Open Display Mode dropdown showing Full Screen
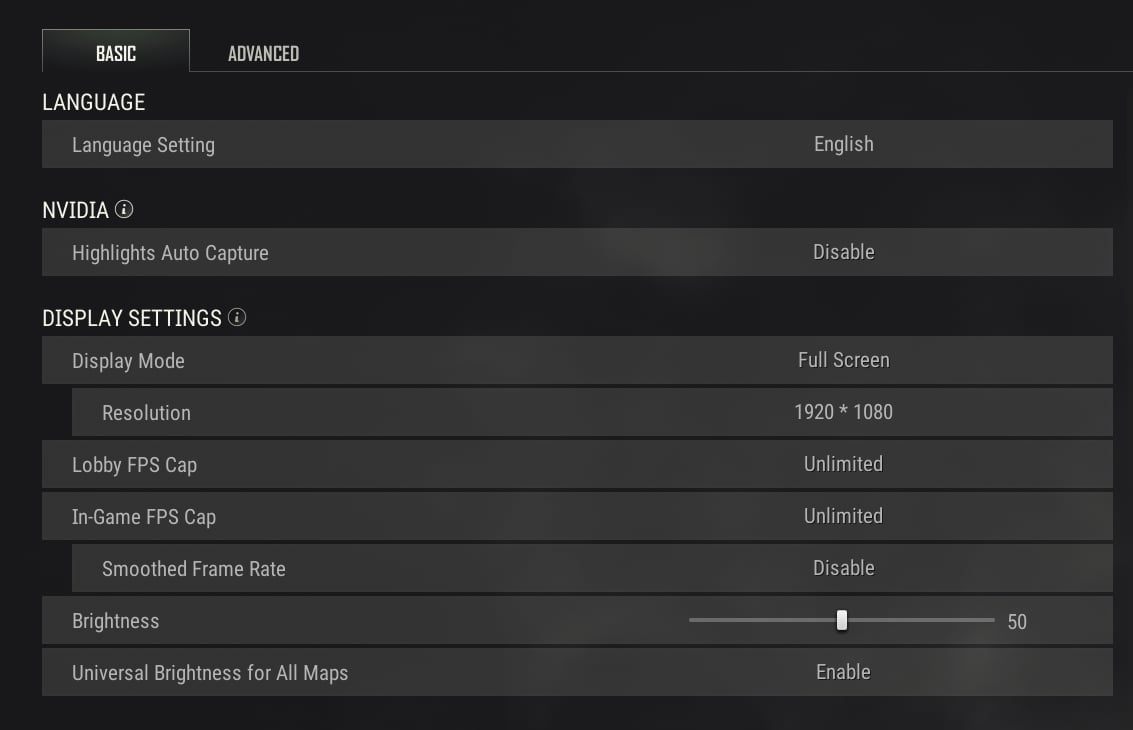1133x730 pixels. coord(843,360)
